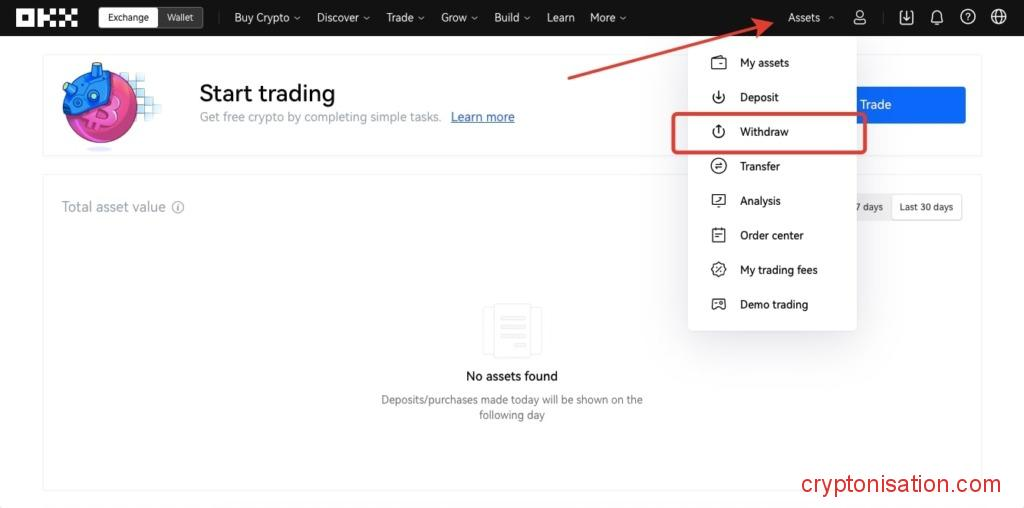Viewport: 1024px width, 508px height.
Task: Select Last 30 days range
Action: click(x=926, y=207)
